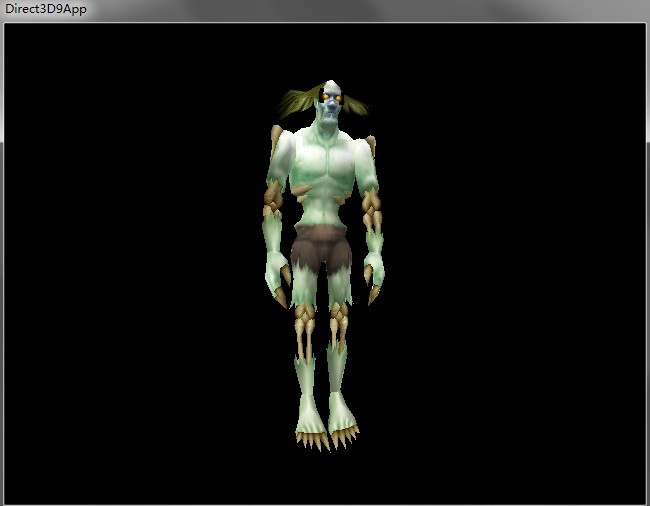
Task: Click the rendered undead character model
Action: 323,265
